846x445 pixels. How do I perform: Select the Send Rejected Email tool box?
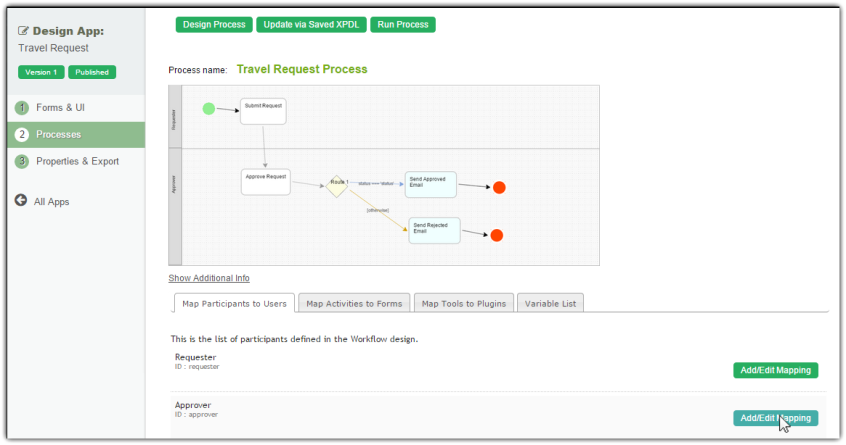coord(433,231)
